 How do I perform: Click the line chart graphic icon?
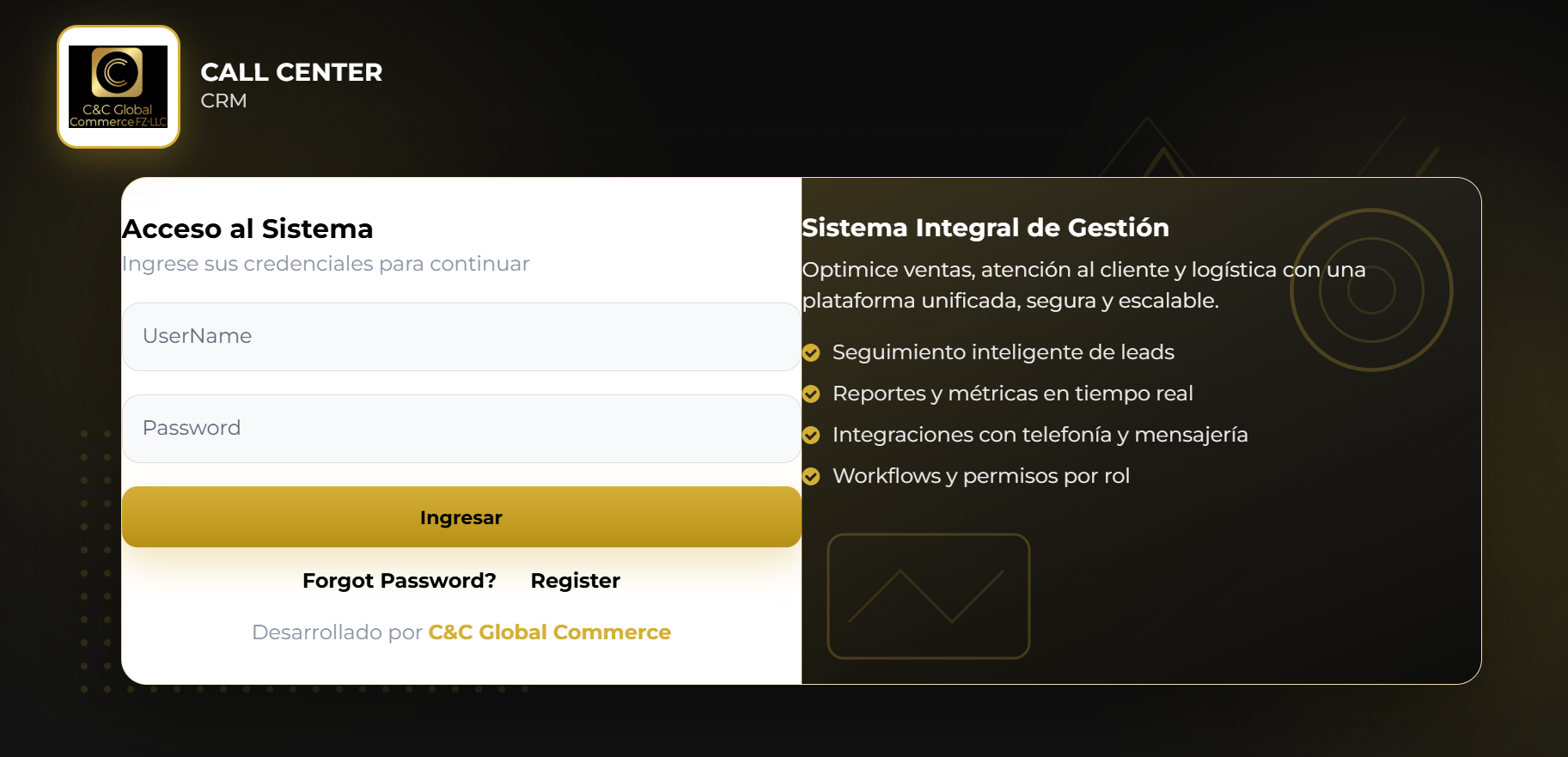tap(928, 595)
